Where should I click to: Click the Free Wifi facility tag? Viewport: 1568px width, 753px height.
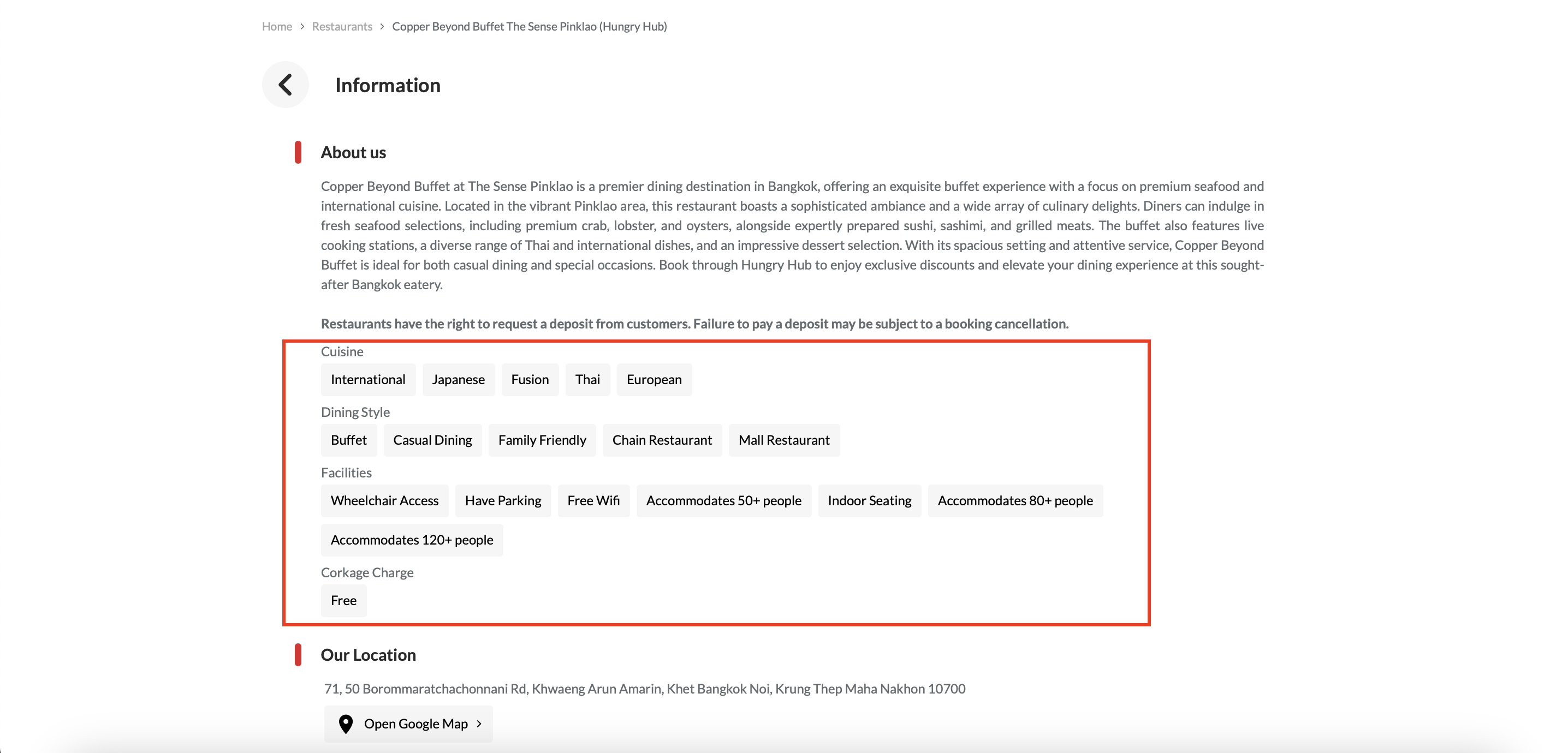pyautogui.click(x=593, y=500)
